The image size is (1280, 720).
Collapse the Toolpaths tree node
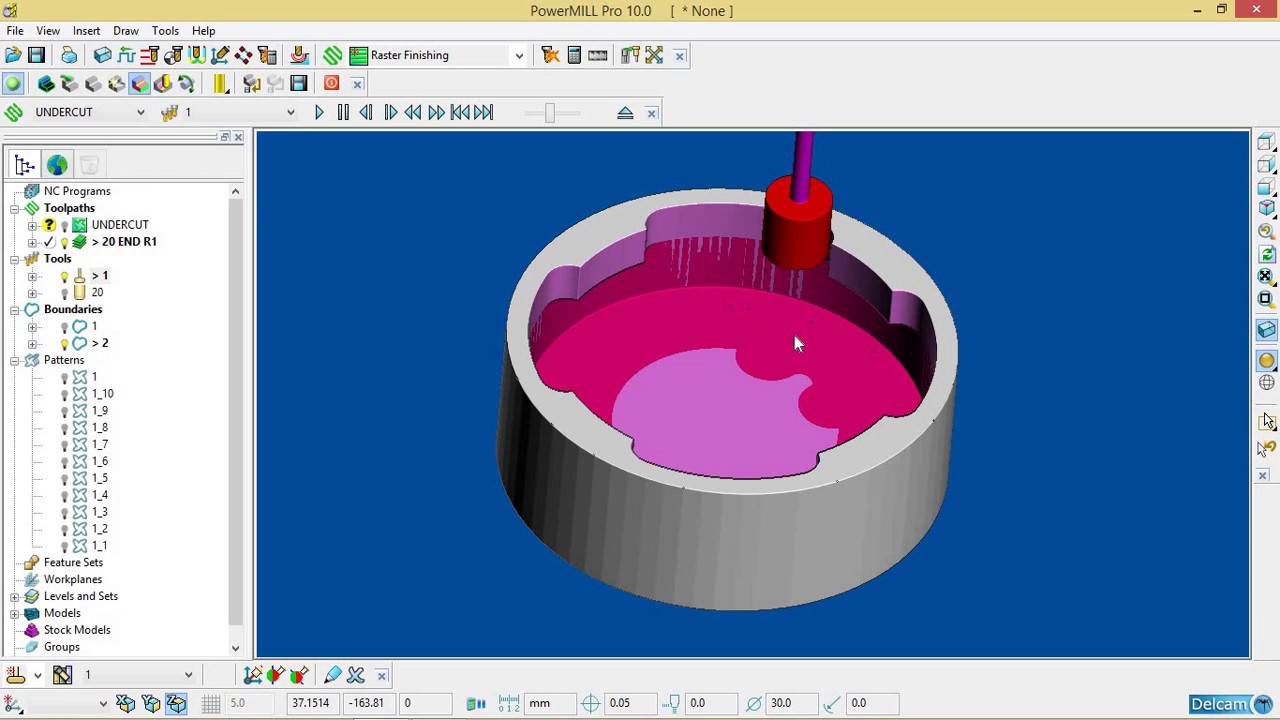[15, 208]
